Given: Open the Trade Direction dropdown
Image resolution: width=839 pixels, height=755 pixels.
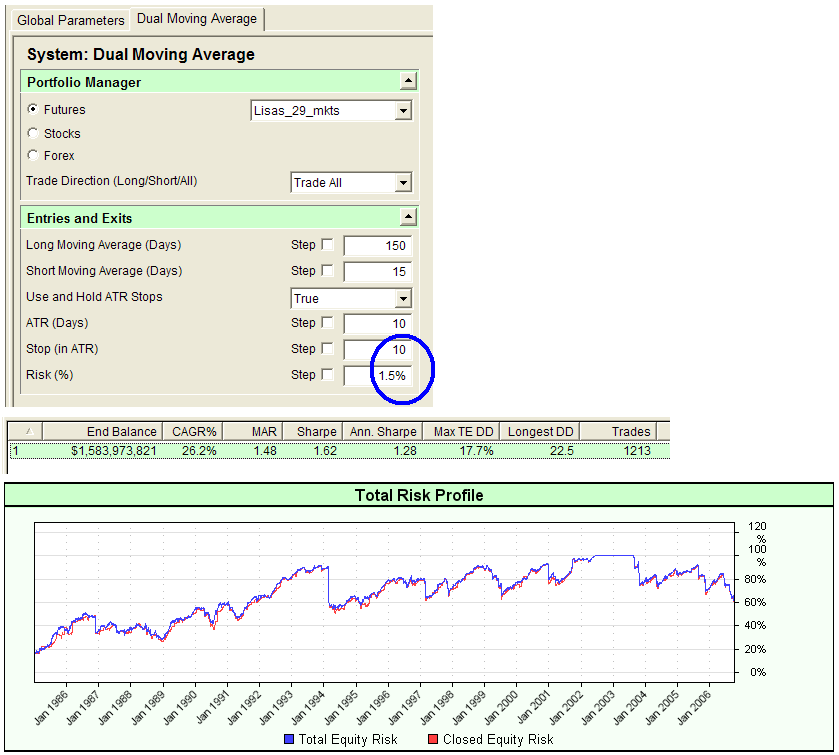Looking at the screenshot, I should (404, 182).
